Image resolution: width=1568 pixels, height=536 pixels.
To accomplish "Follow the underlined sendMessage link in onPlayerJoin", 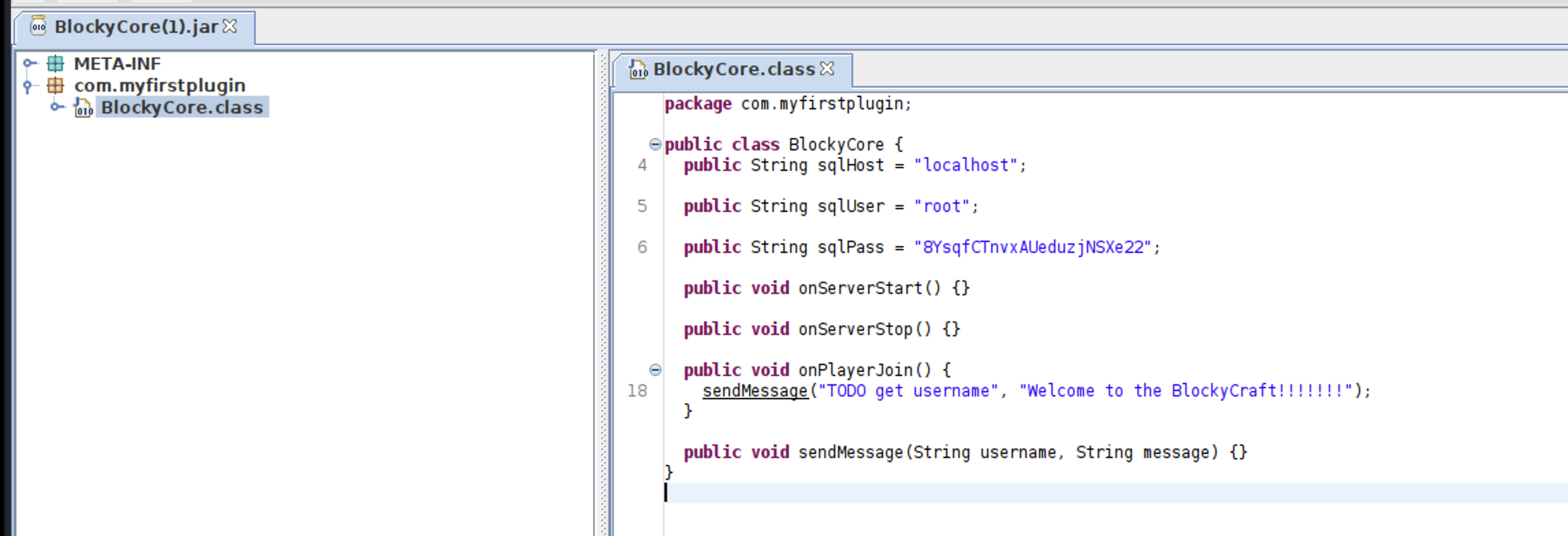I will [x=755, y=390].
